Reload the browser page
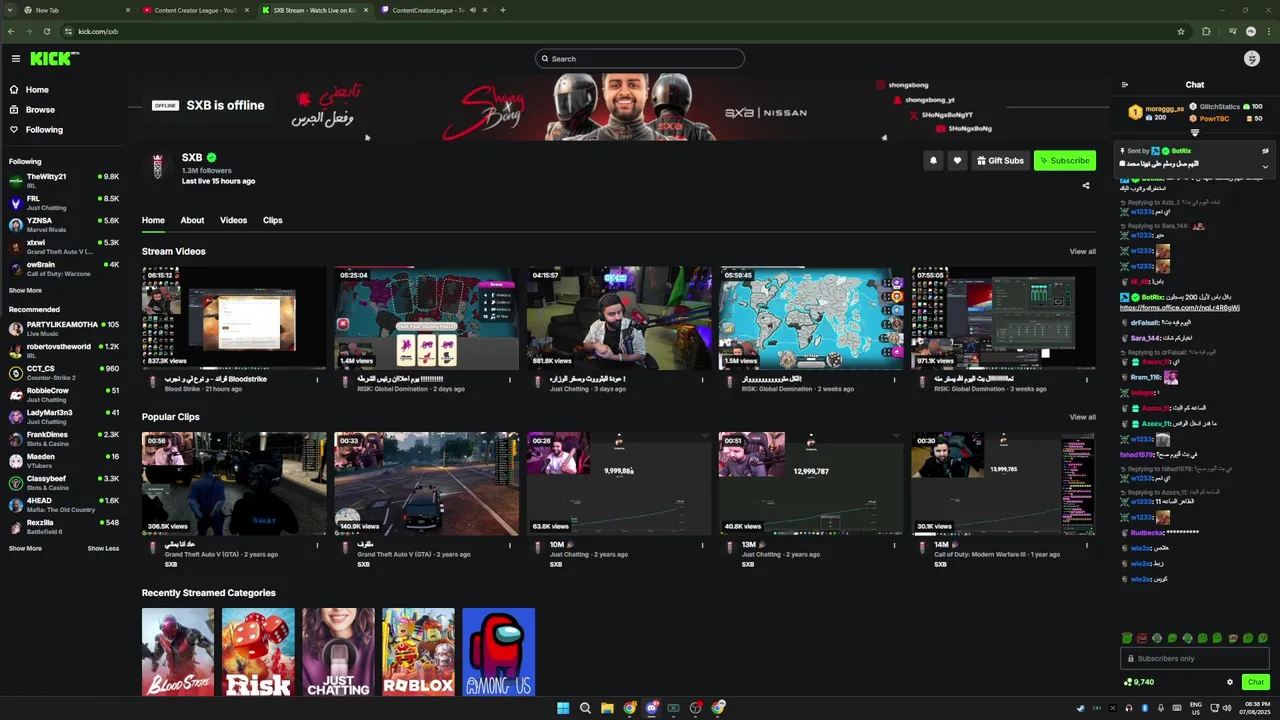The image size is (1280, 720). click(x=47, y=31)
